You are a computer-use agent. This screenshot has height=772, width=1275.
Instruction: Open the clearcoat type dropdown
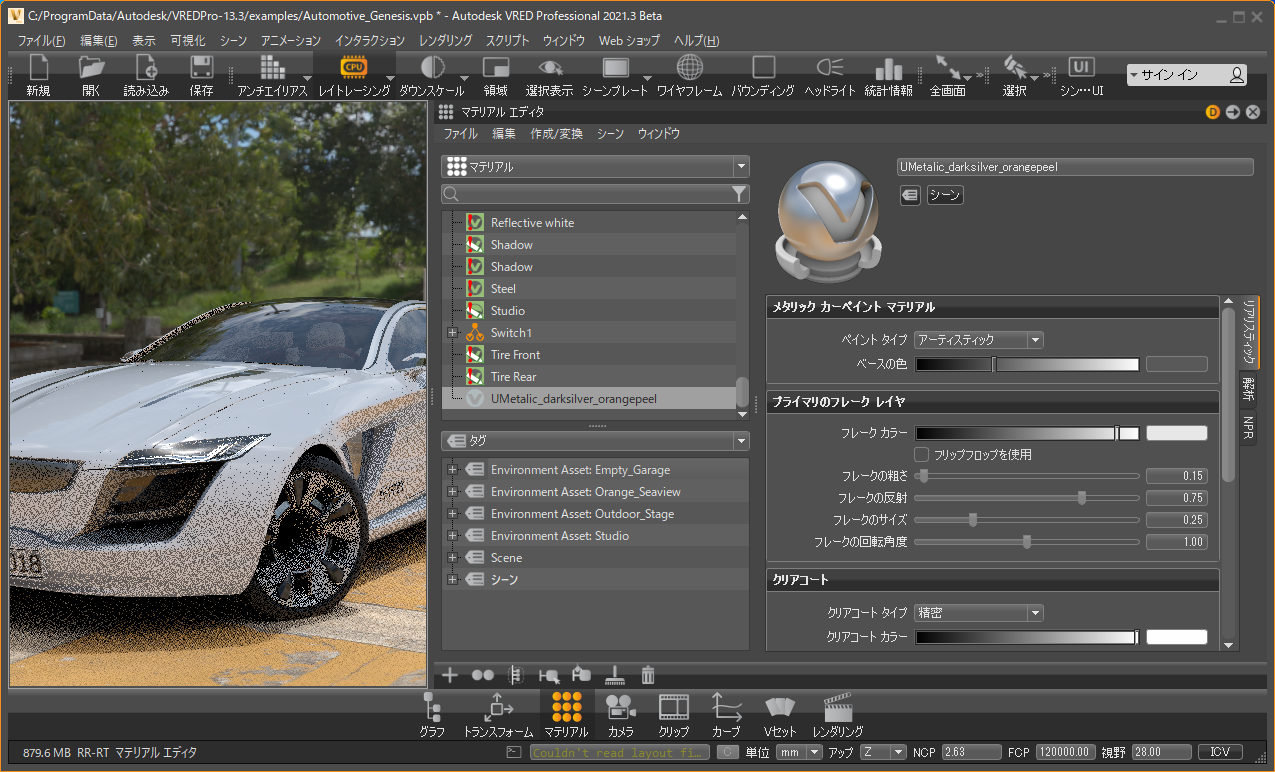point(979,613)
